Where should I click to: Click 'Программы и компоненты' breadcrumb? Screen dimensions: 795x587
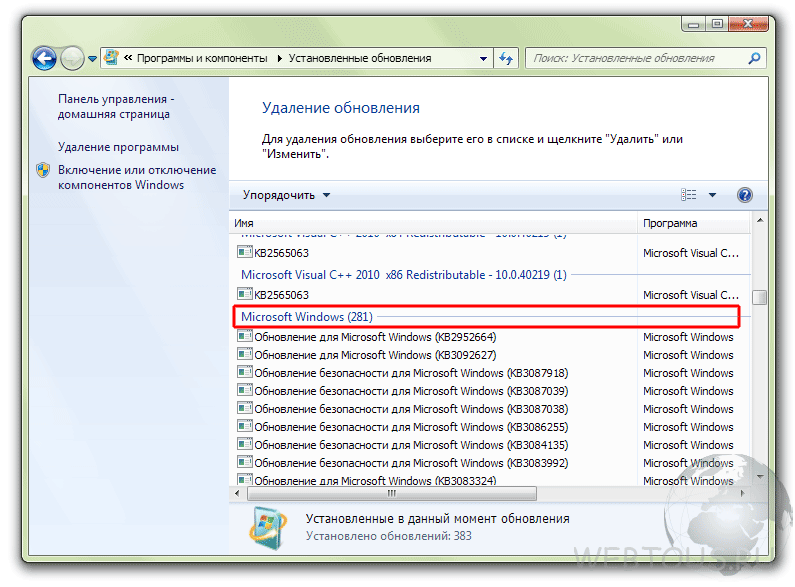click(202, 59)
